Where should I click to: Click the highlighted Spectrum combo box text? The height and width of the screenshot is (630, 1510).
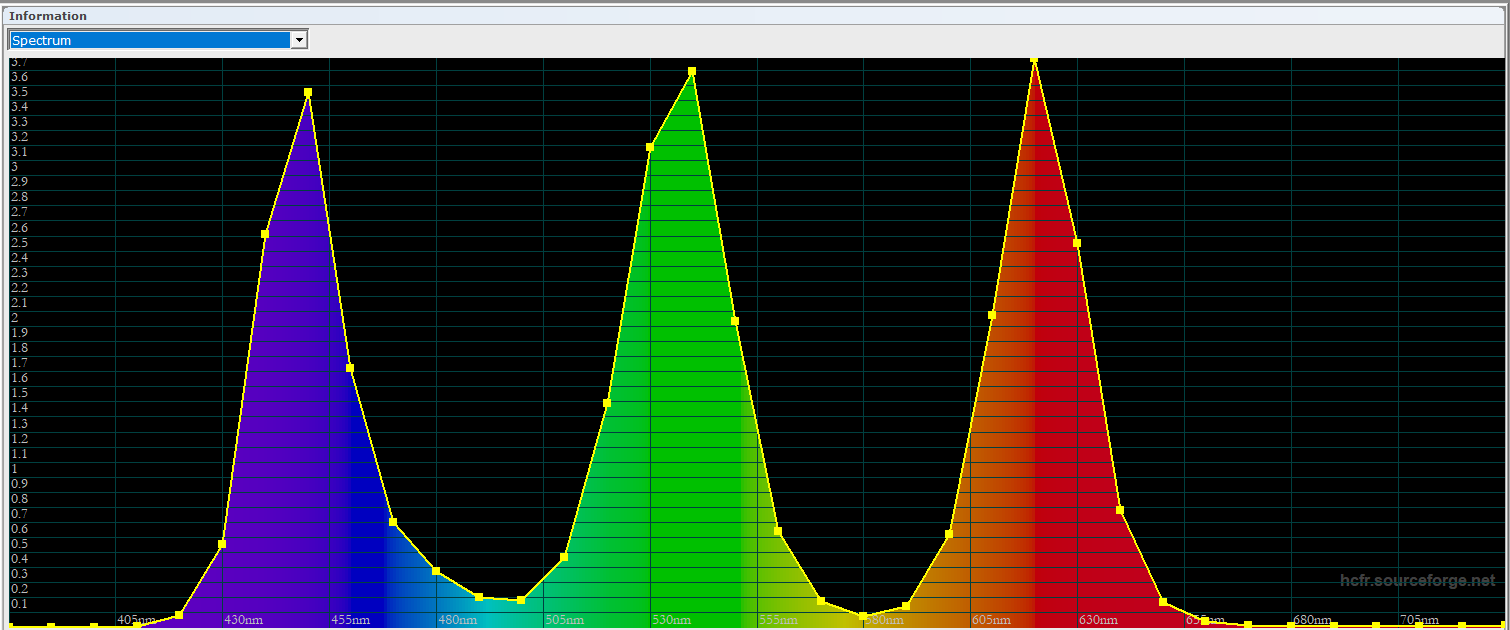tap(148, 40)
